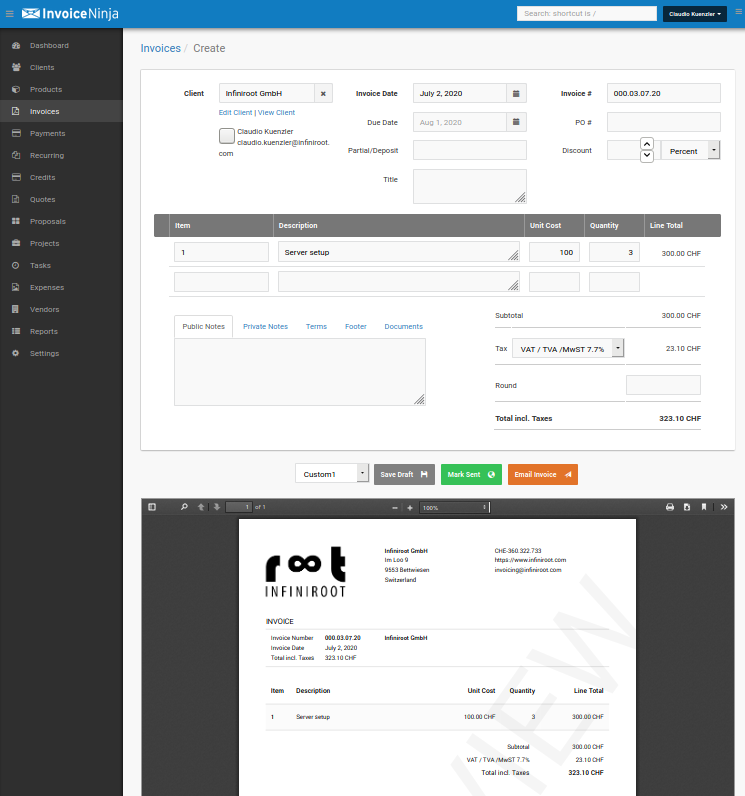Check the Claudio Kuenzler contact checkbox
The image size is (745, 796).
(227, 135)
